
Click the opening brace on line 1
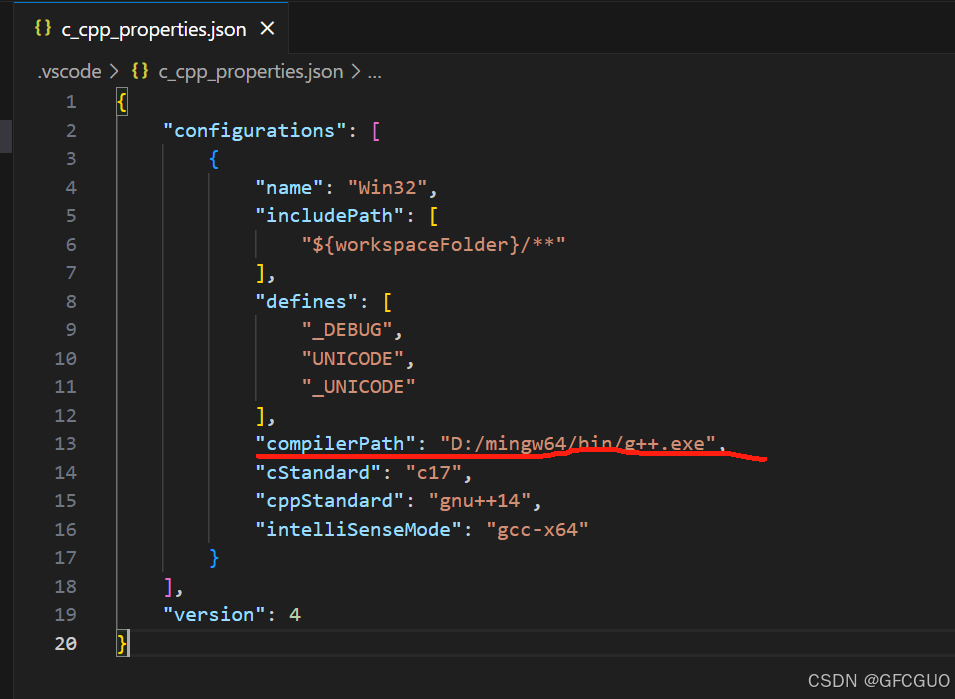[122, 102]
